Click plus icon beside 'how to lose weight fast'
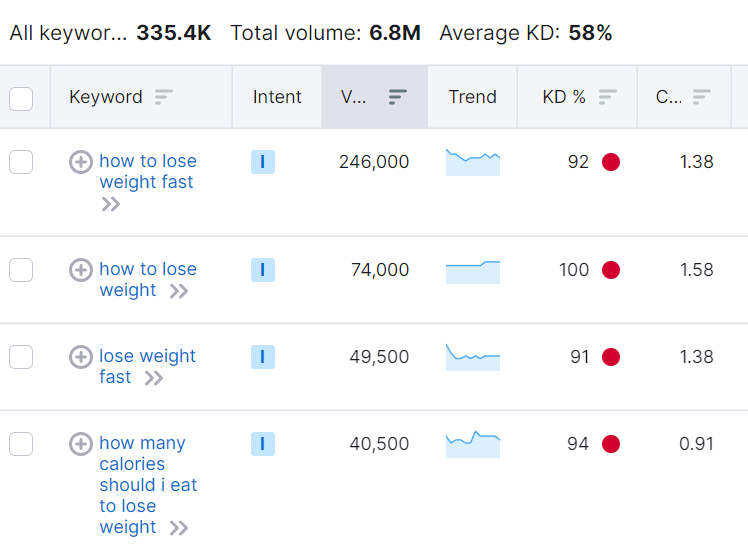This screenshot has height=544, width=748. [x=81, y=162]
